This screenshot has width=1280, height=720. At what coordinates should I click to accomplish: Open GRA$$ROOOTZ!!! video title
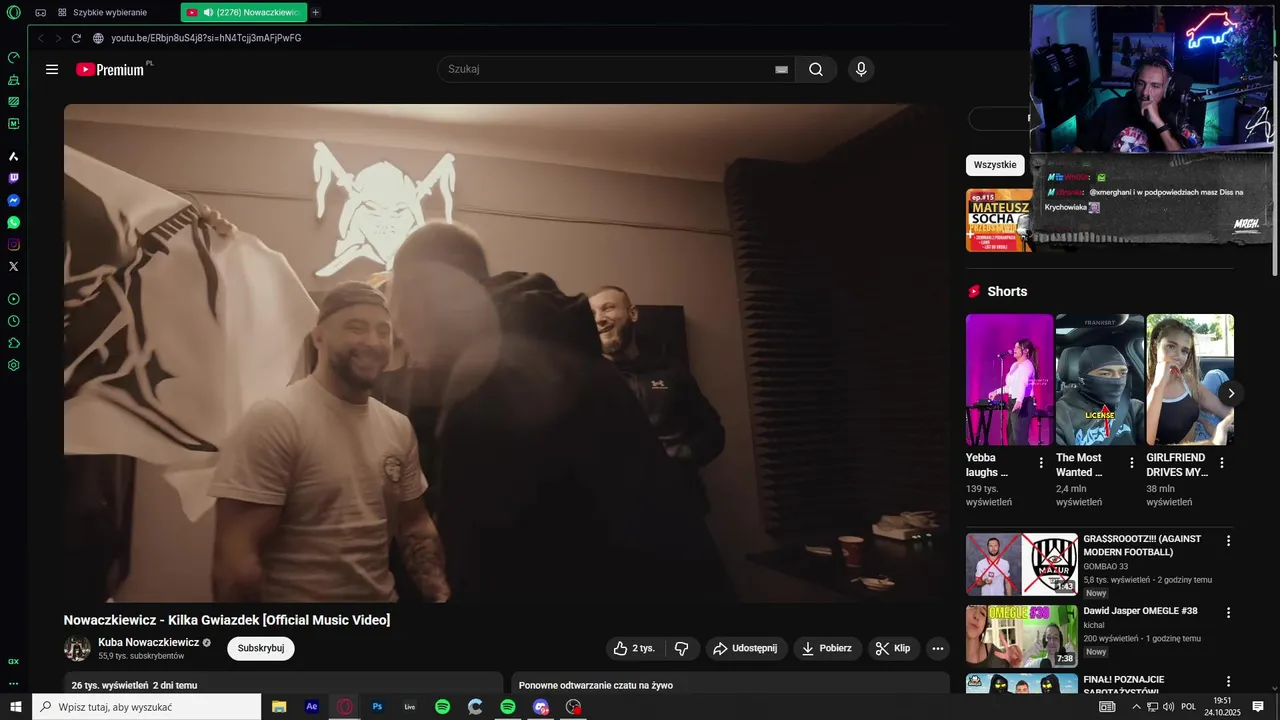point(1142,545)
